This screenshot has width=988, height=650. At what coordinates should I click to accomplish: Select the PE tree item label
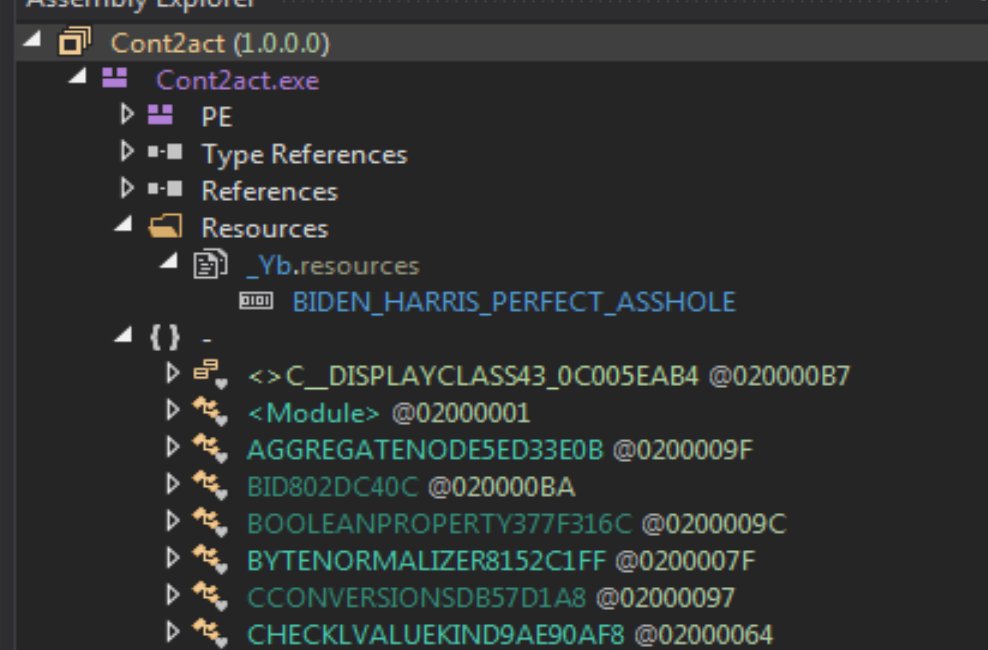[217, 117]
